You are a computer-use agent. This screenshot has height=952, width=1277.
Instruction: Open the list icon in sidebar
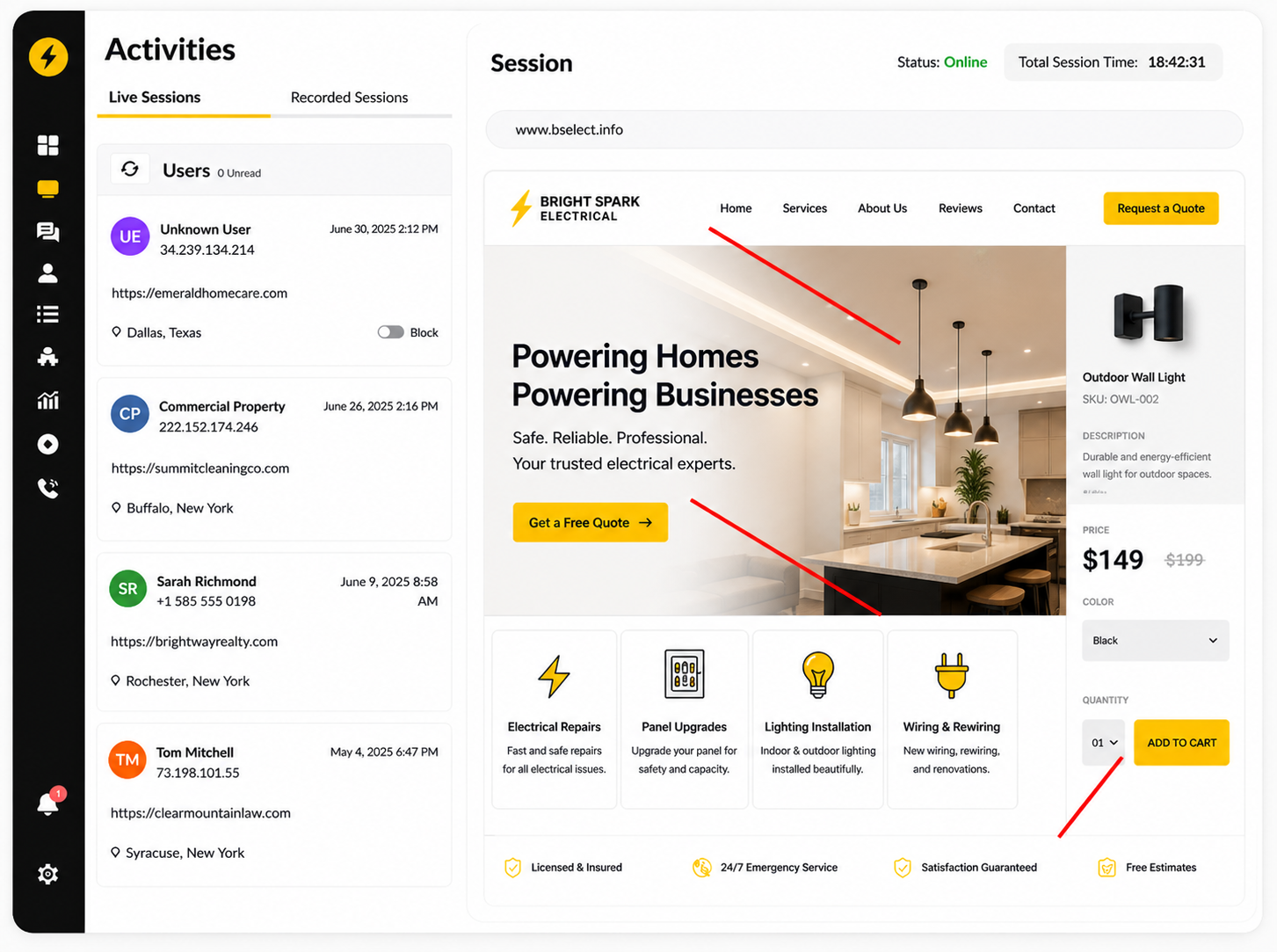point(48,315)
